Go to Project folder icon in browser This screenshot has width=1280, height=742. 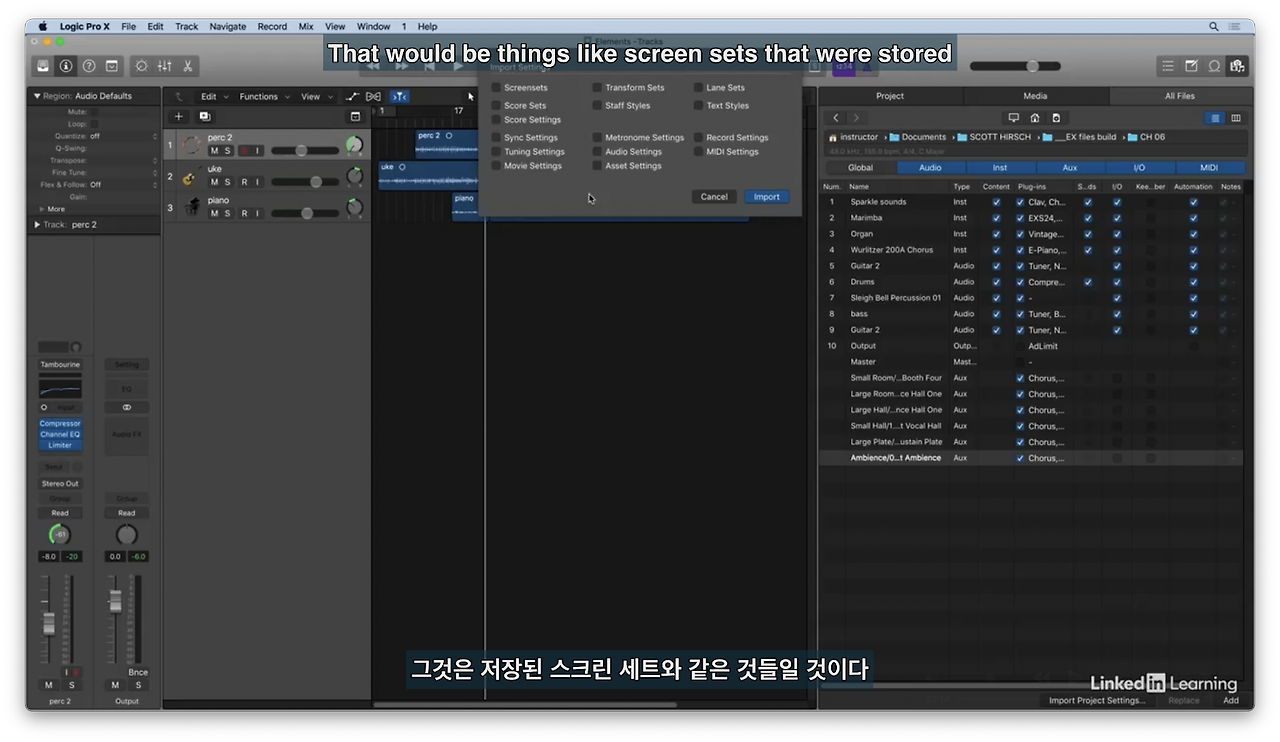1056,118
